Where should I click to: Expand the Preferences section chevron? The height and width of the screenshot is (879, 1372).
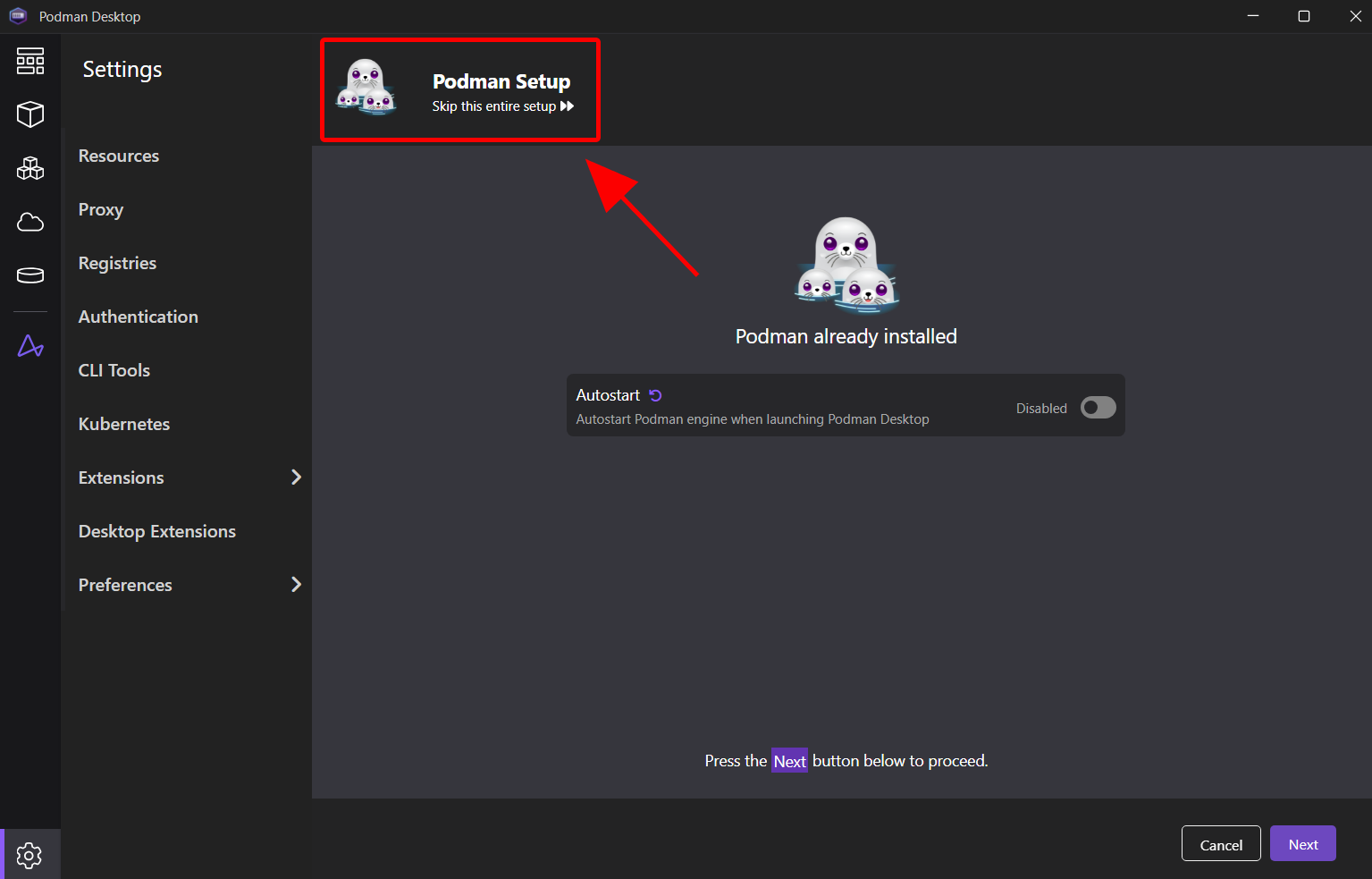point(296,585)
